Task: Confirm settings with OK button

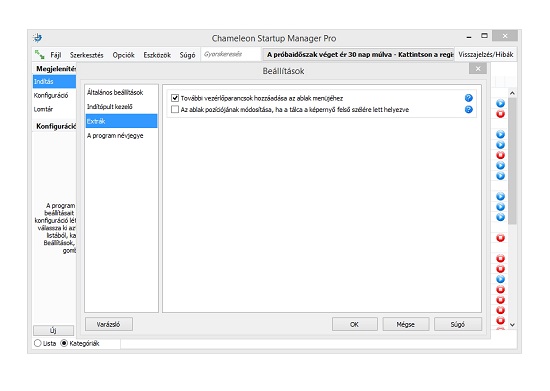Action: point(355,324)
